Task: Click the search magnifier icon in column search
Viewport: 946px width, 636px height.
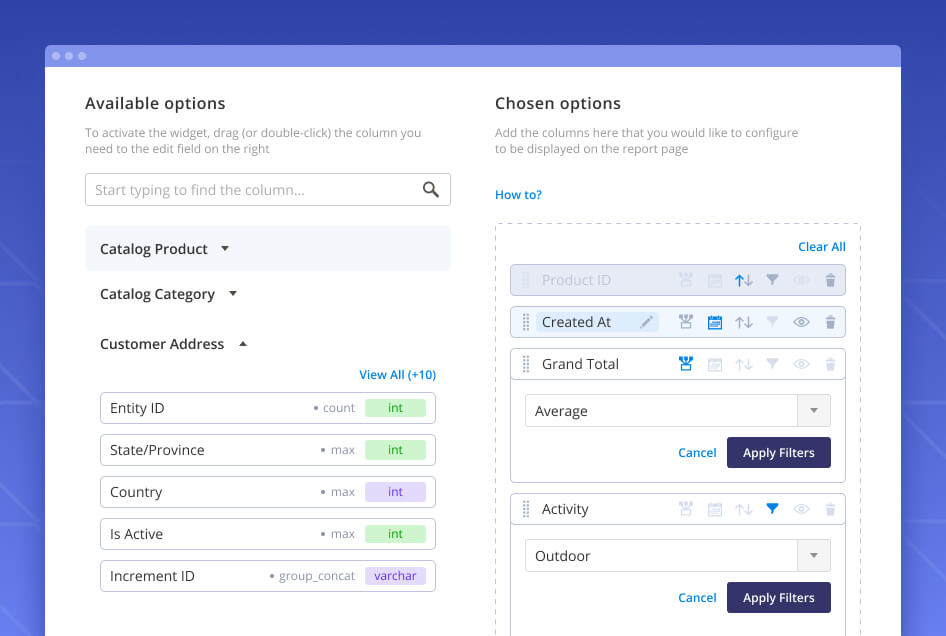Action: point(431,190)
